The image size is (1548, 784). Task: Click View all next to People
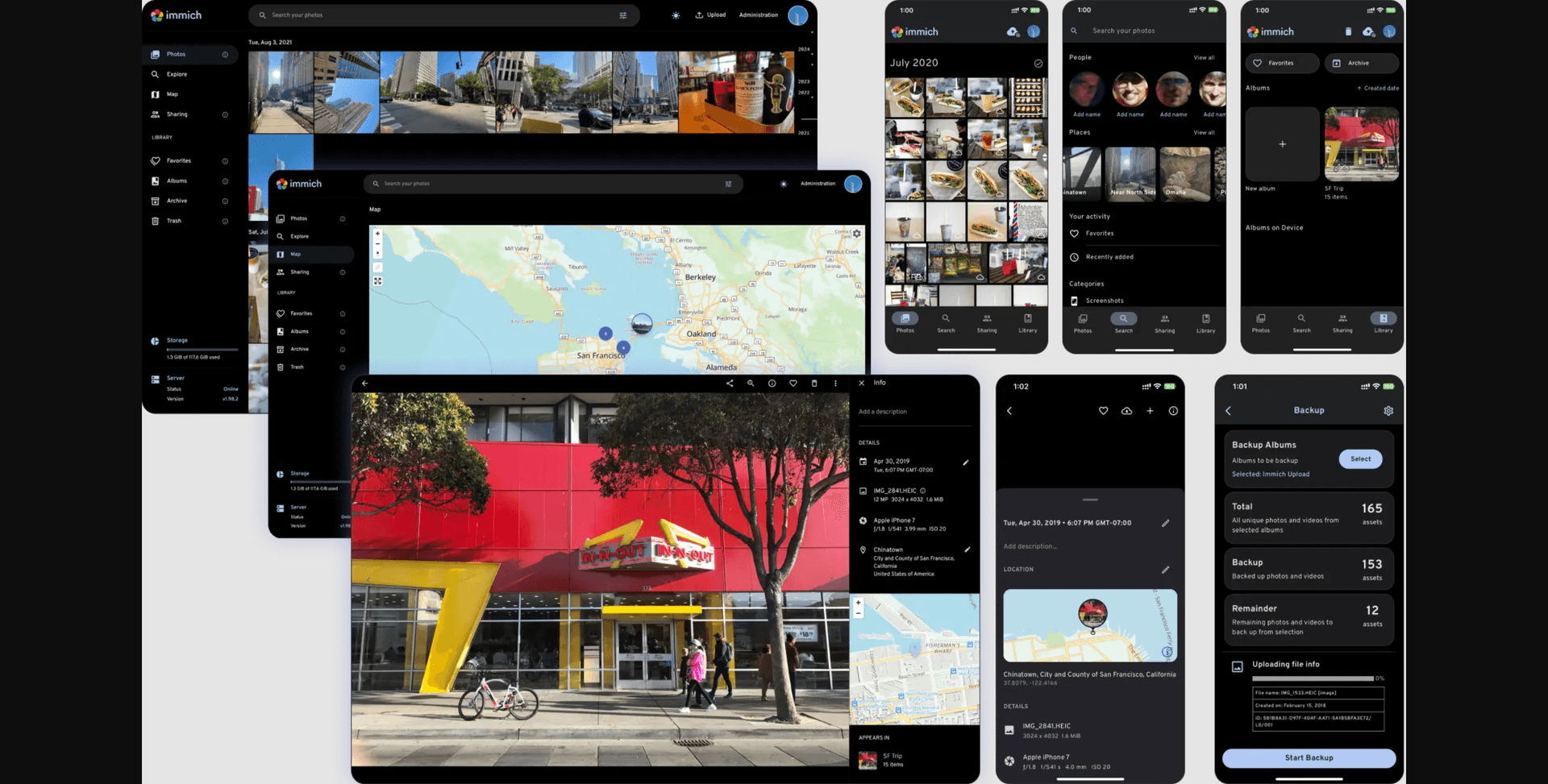coord(1204,58)
